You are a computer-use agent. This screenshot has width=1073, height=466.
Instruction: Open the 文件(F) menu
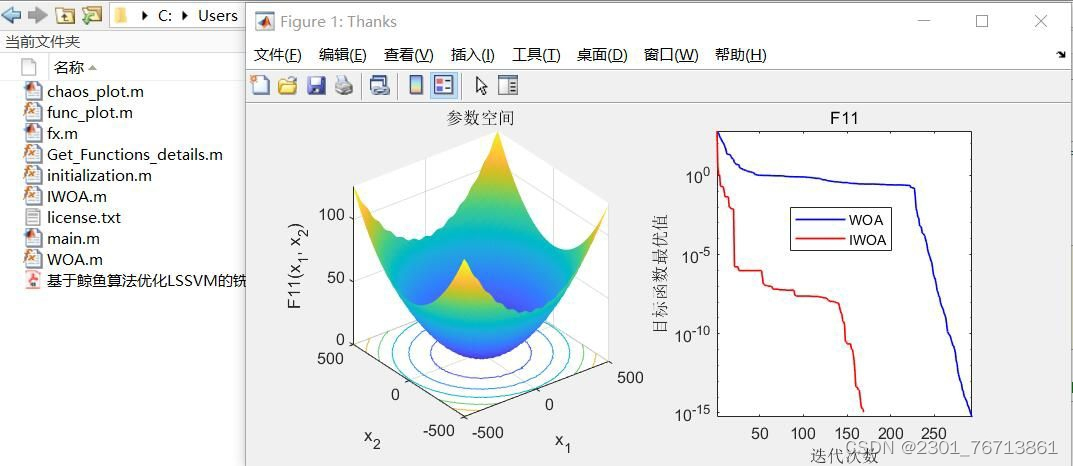click(277, 55)
